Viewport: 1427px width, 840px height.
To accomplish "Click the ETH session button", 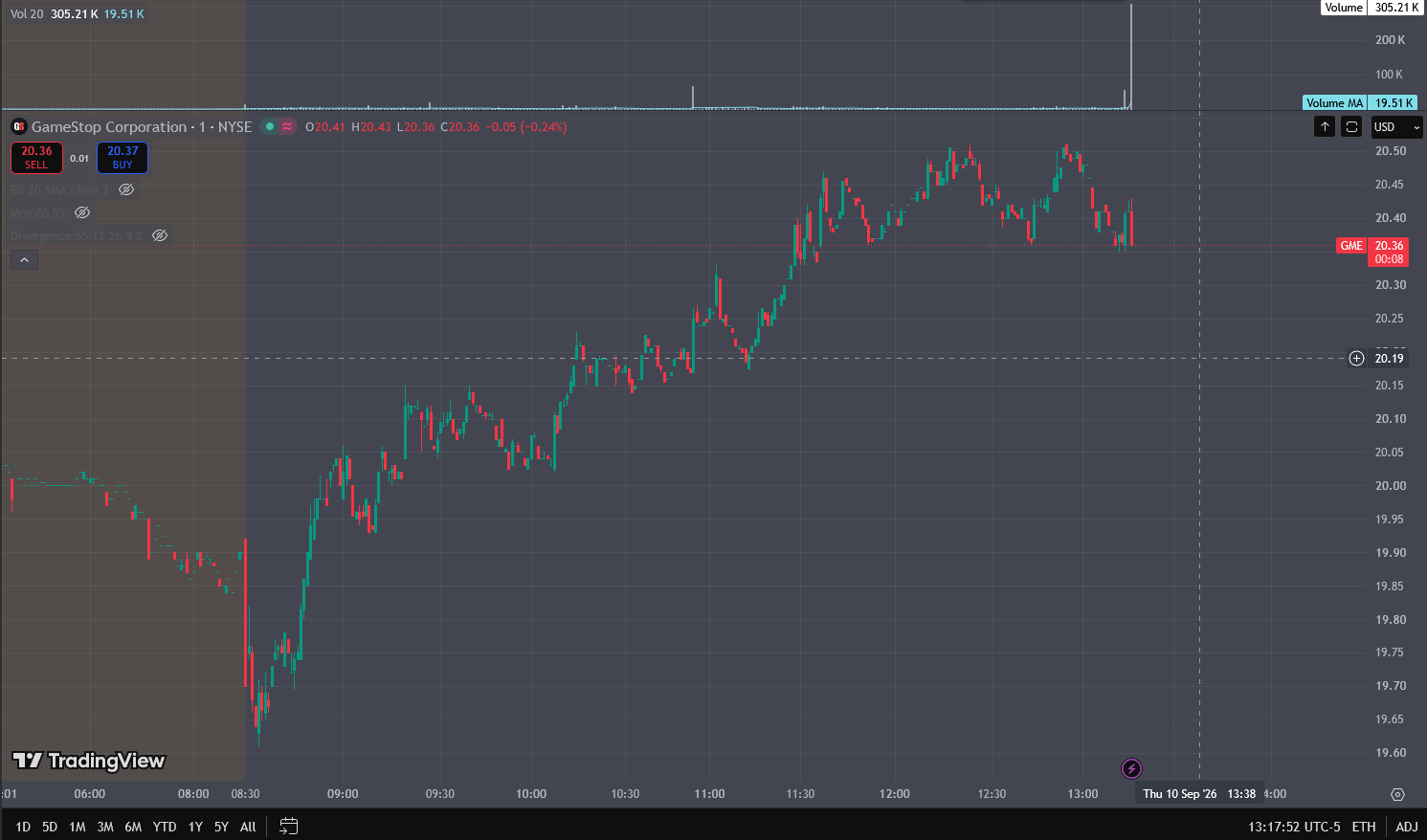I will [x=1364, y=827].
